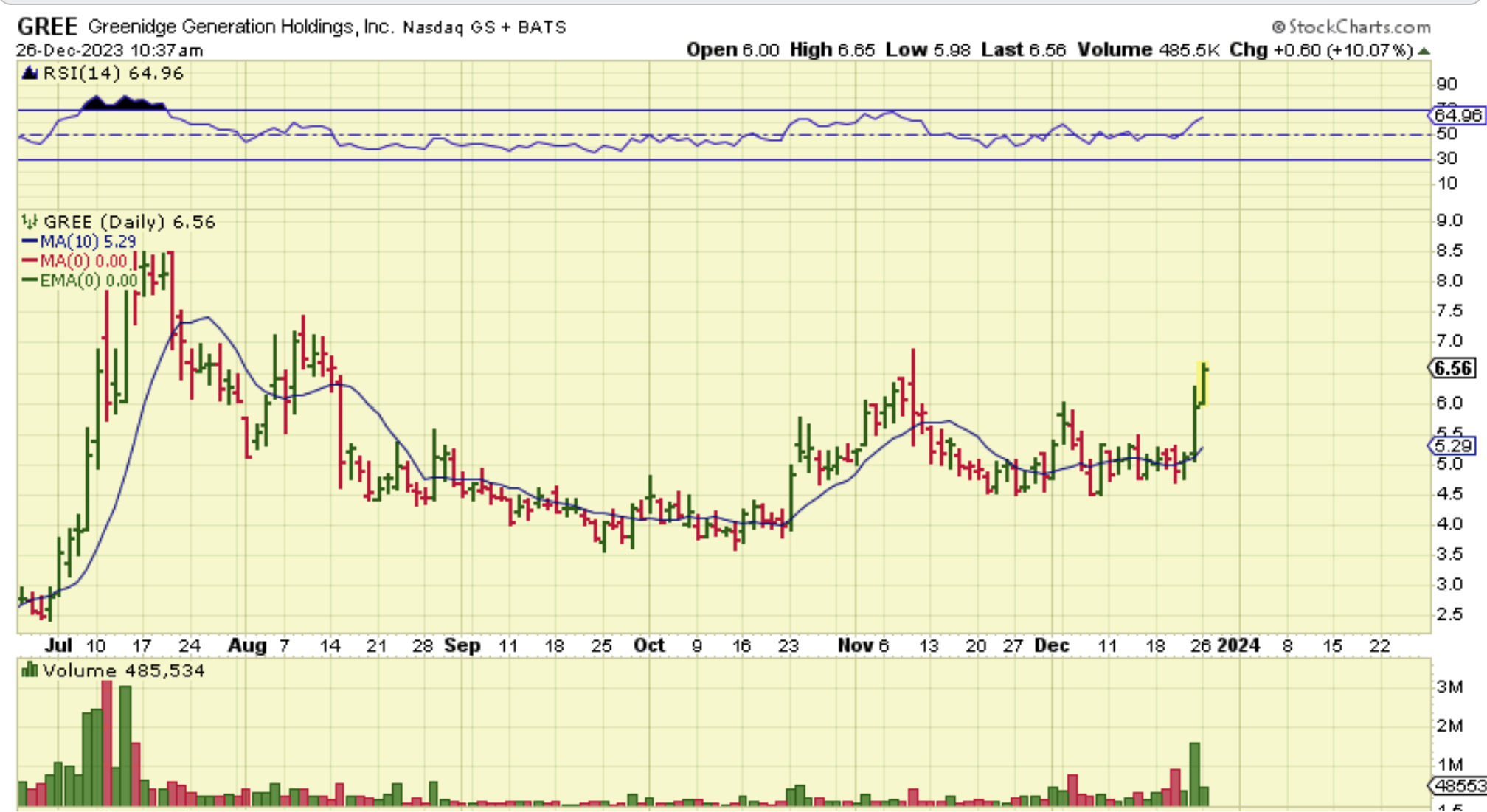Click the Volume bars icon
Screen dimensions: 1487x812
(30, 670)
